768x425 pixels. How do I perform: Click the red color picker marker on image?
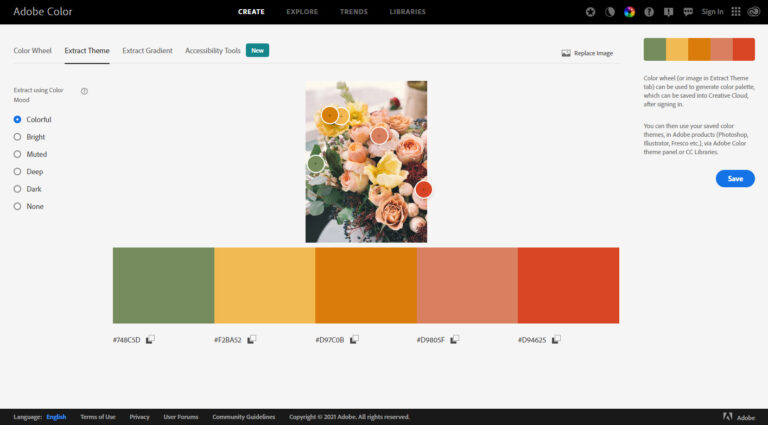[423, 189]
